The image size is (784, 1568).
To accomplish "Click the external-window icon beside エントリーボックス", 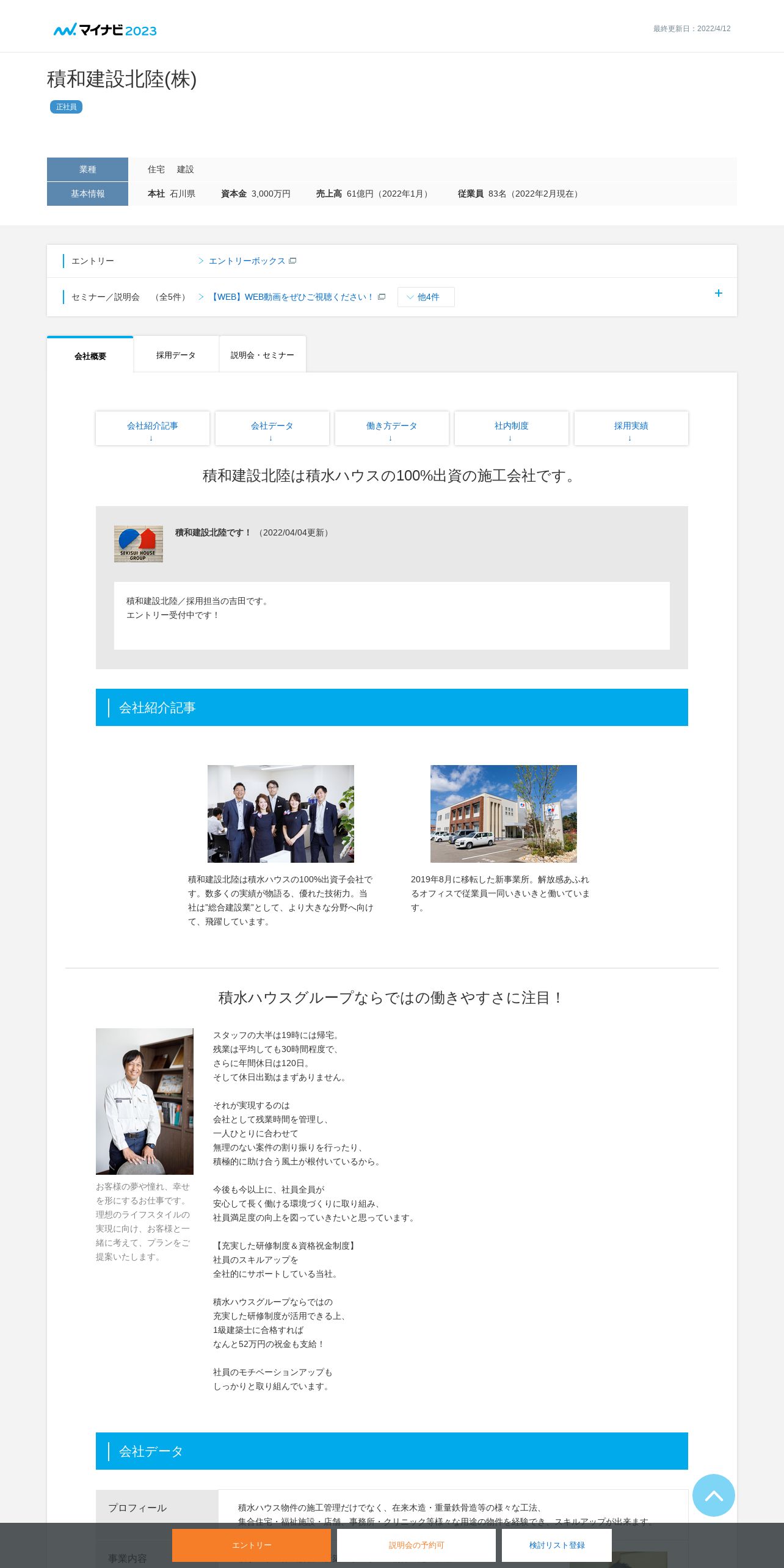I will coord(292,261).
